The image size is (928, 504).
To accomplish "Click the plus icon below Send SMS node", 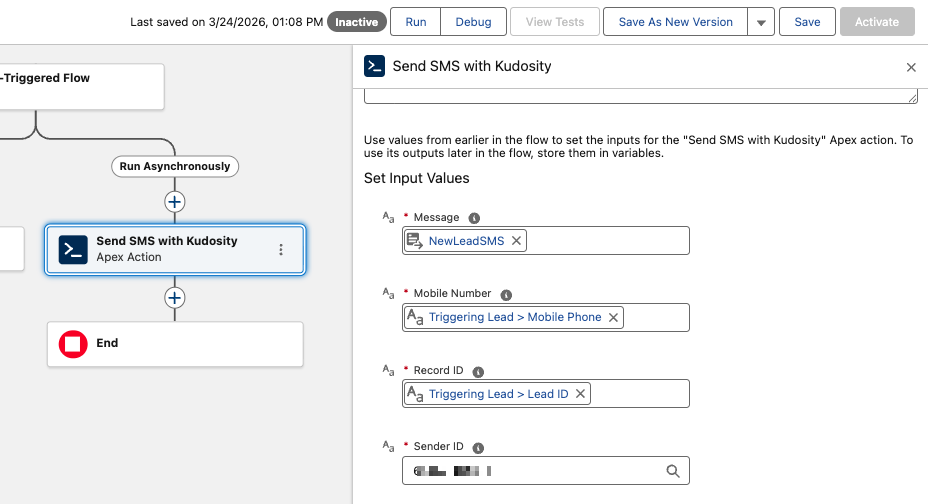I will click(175, 298).
